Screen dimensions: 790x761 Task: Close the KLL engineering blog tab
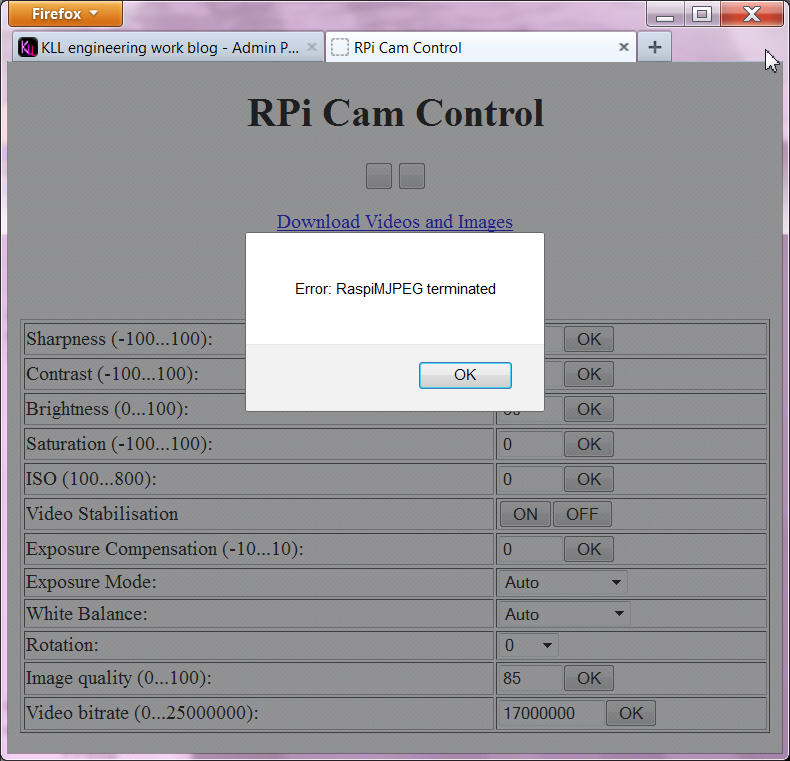click(x=312, y=47)
